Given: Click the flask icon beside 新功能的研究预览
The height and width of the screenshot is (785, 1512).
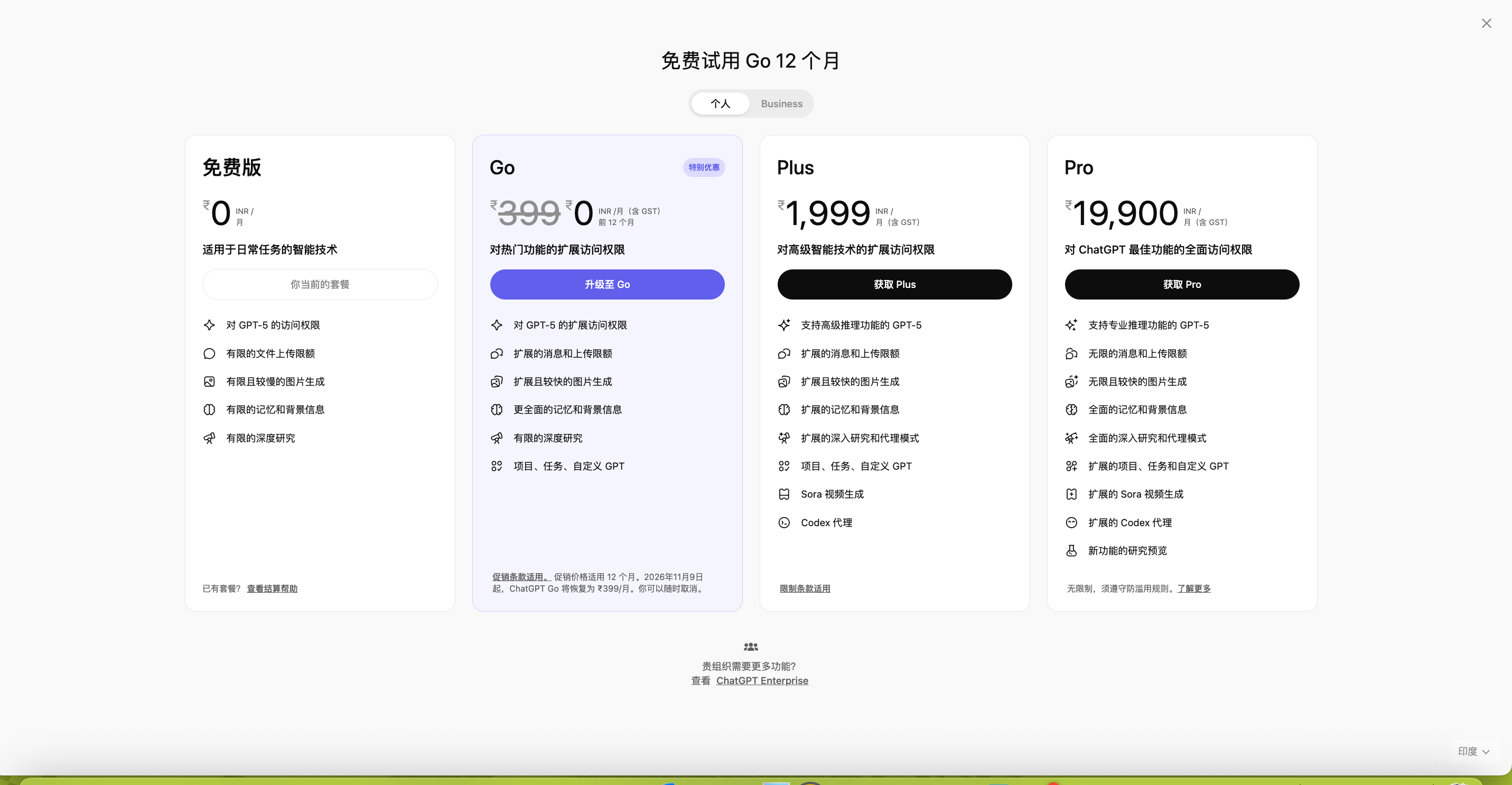Looking at the screenshot, I should pyautogui.click(x=1071, y=551).
